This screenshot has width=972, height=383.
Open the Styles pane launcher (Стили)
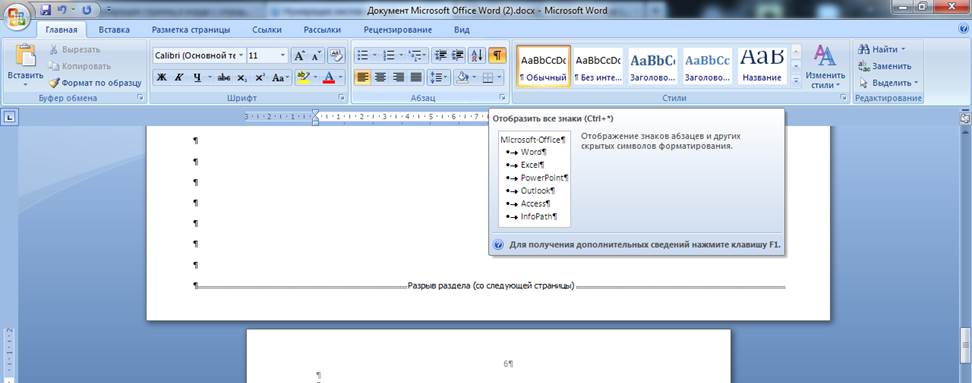coord(843,98)
